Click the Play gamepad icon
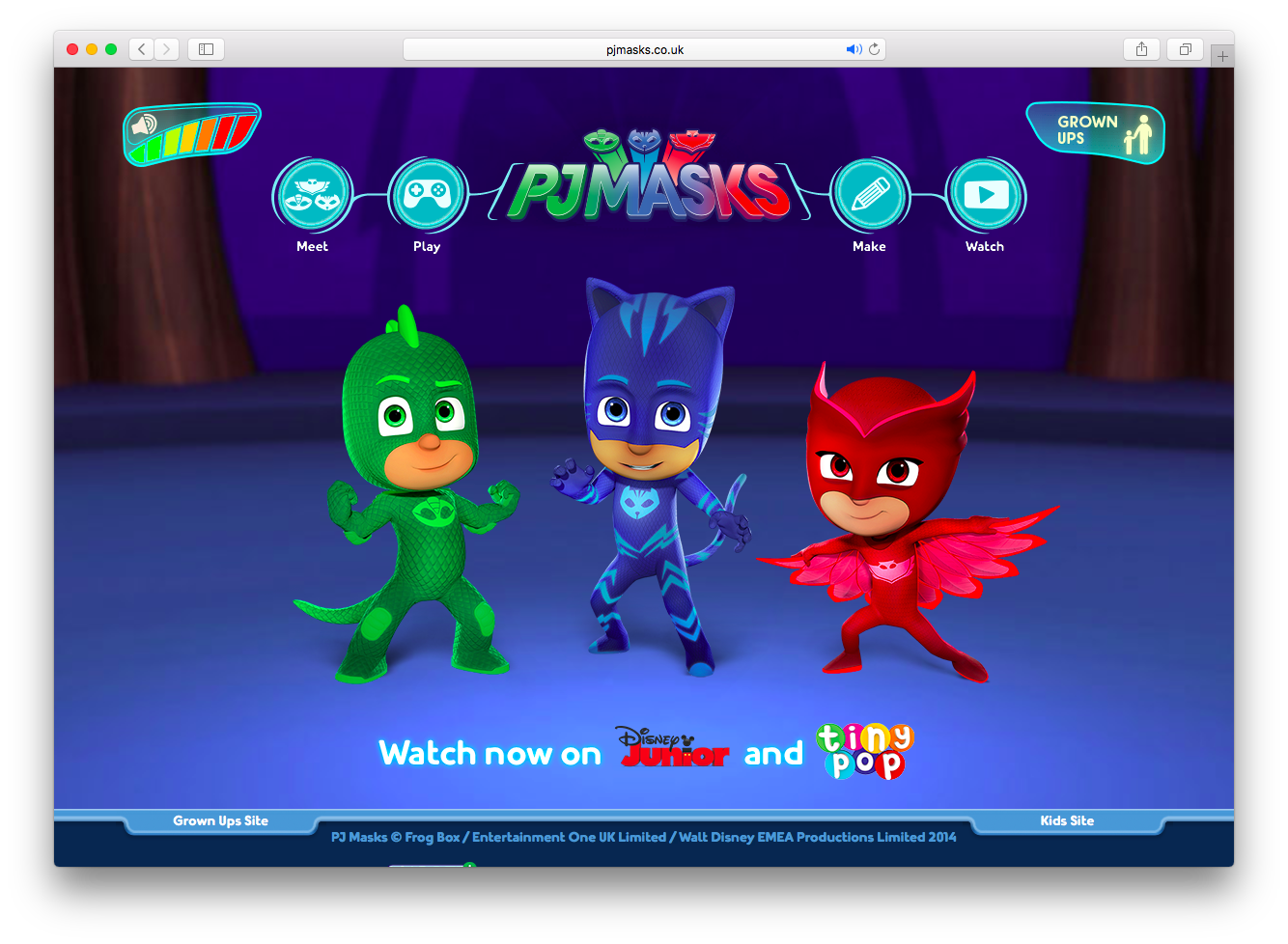This screenshot has height=944, width=1288. tap(427, 196)
